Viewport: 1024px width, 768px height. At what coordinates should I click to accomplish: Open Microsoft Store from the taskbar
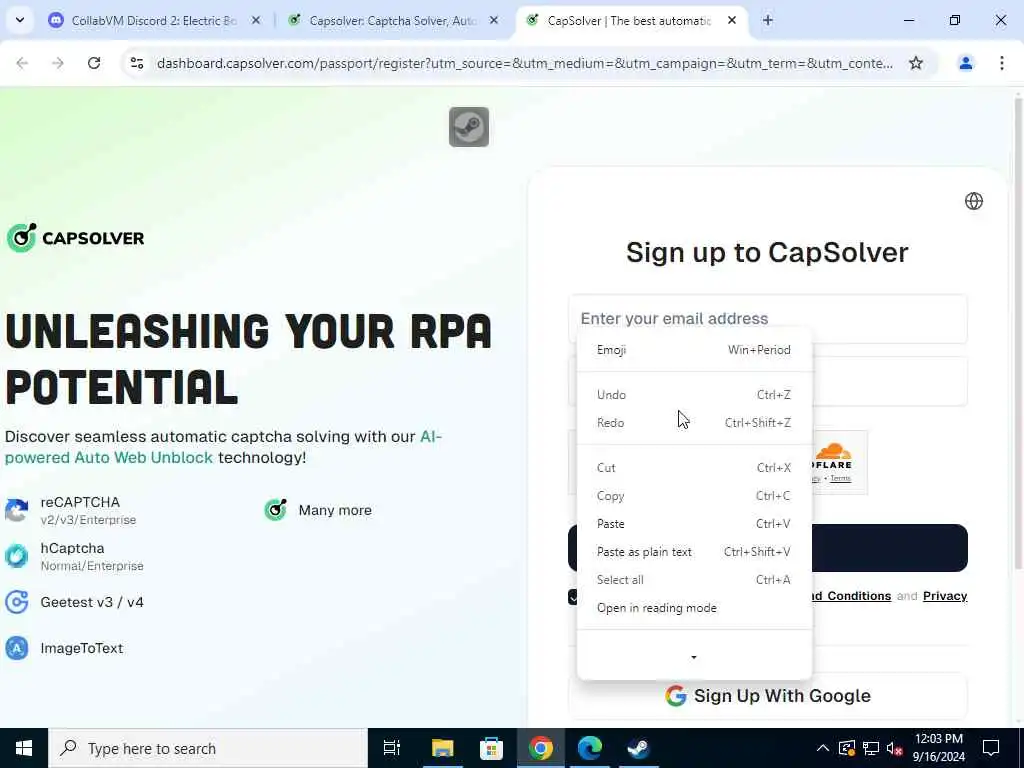491,748
